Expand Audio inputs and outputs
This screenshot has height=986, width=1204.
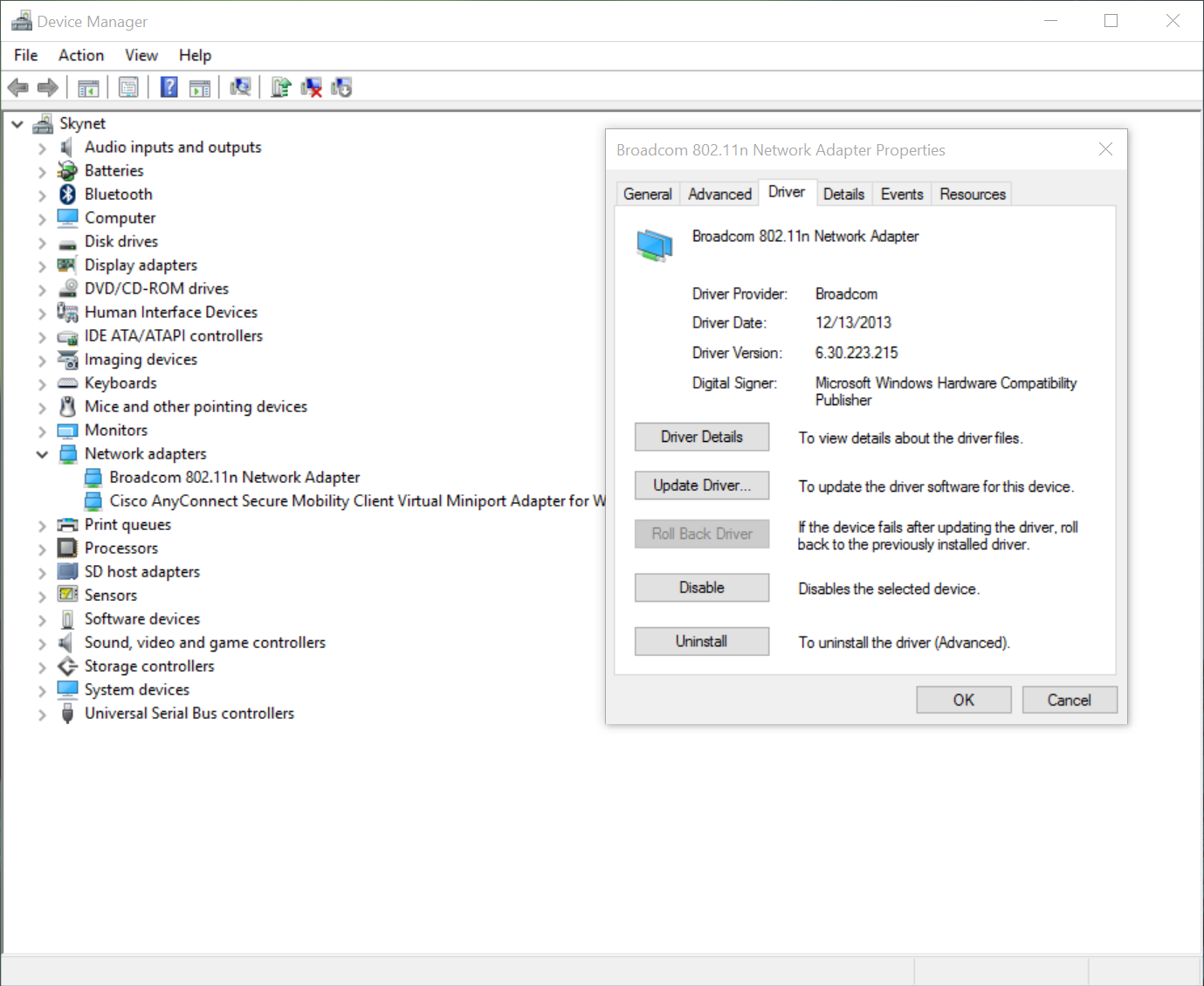[42, 148]
